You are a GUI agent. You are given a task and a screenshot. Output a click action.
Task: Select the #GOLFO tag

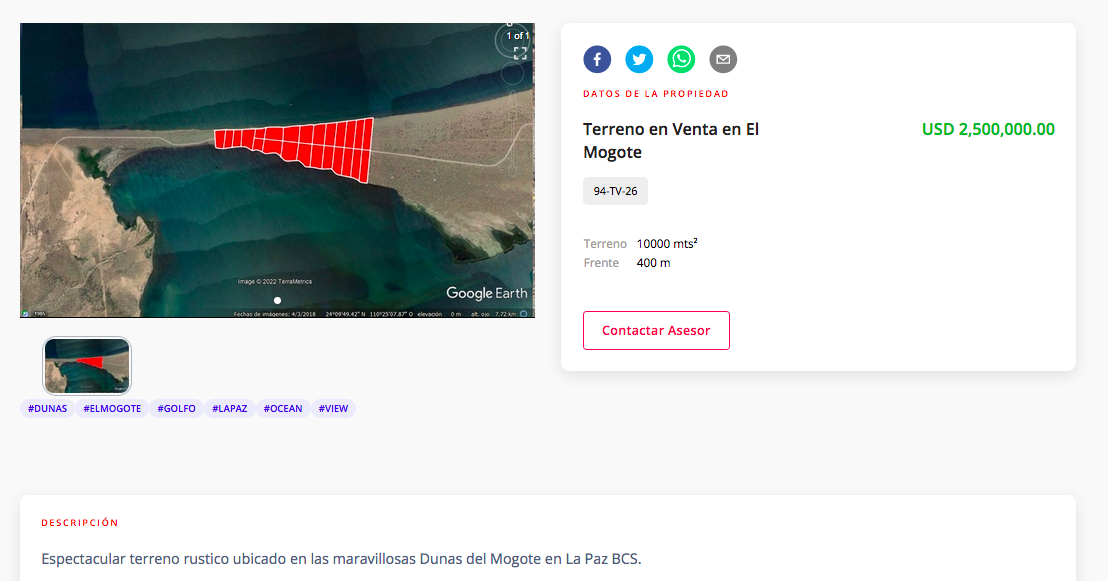coord(177,409)
